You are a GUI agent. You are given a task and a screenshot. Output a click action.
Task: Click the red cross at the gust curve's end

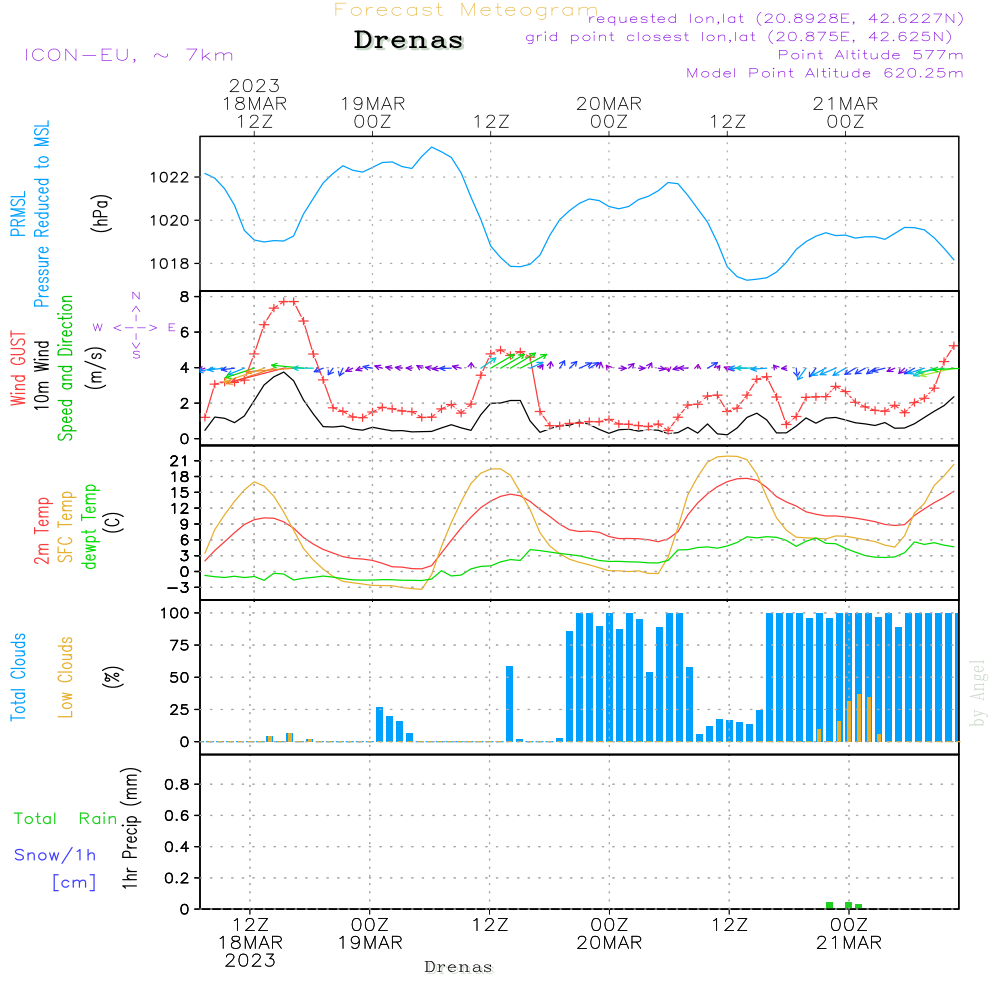click(x=954, y=345)
